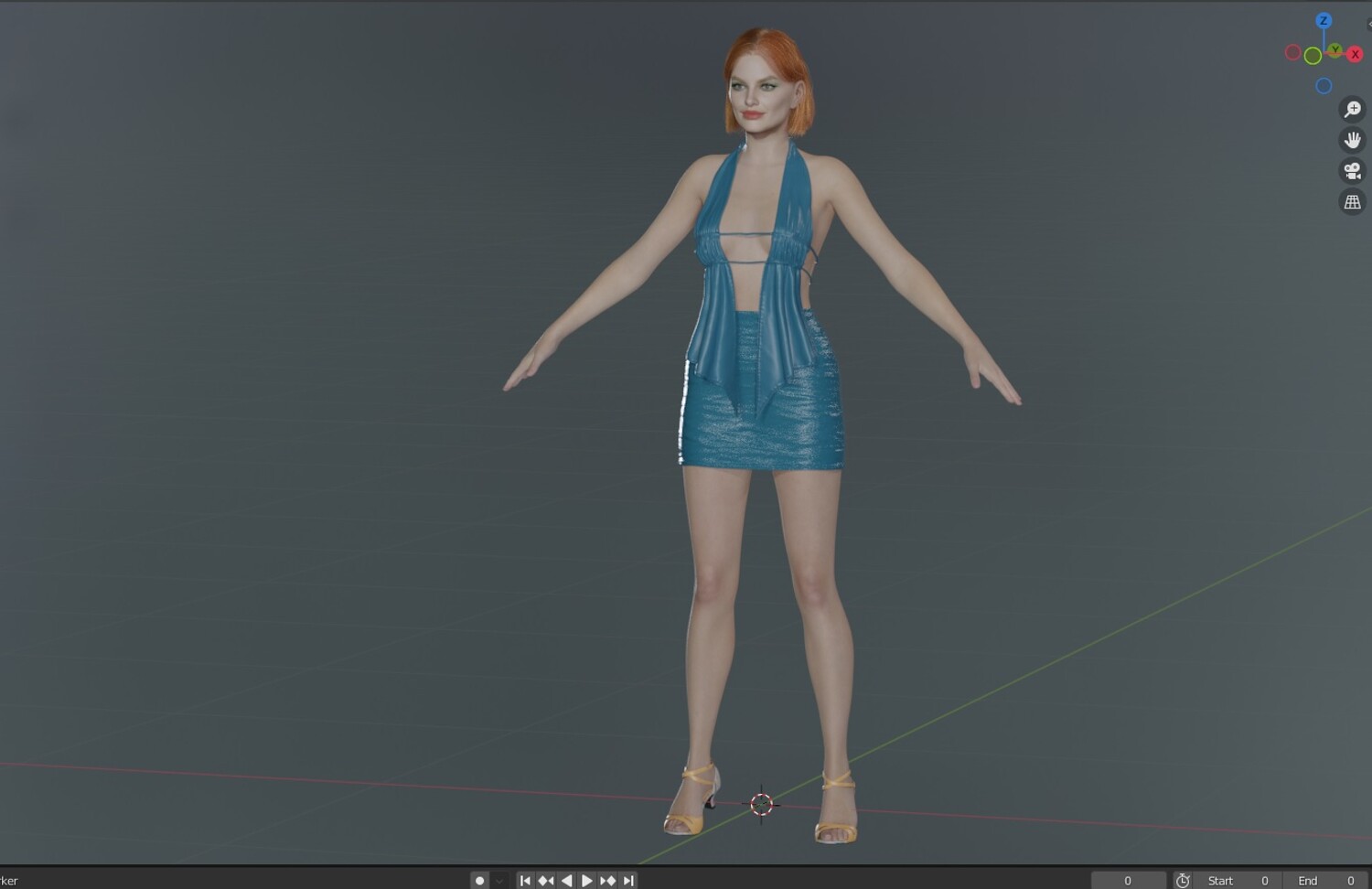Click the End frame field
Viewport: 1372px width, 889px height.
click(x=1325, y=880)
